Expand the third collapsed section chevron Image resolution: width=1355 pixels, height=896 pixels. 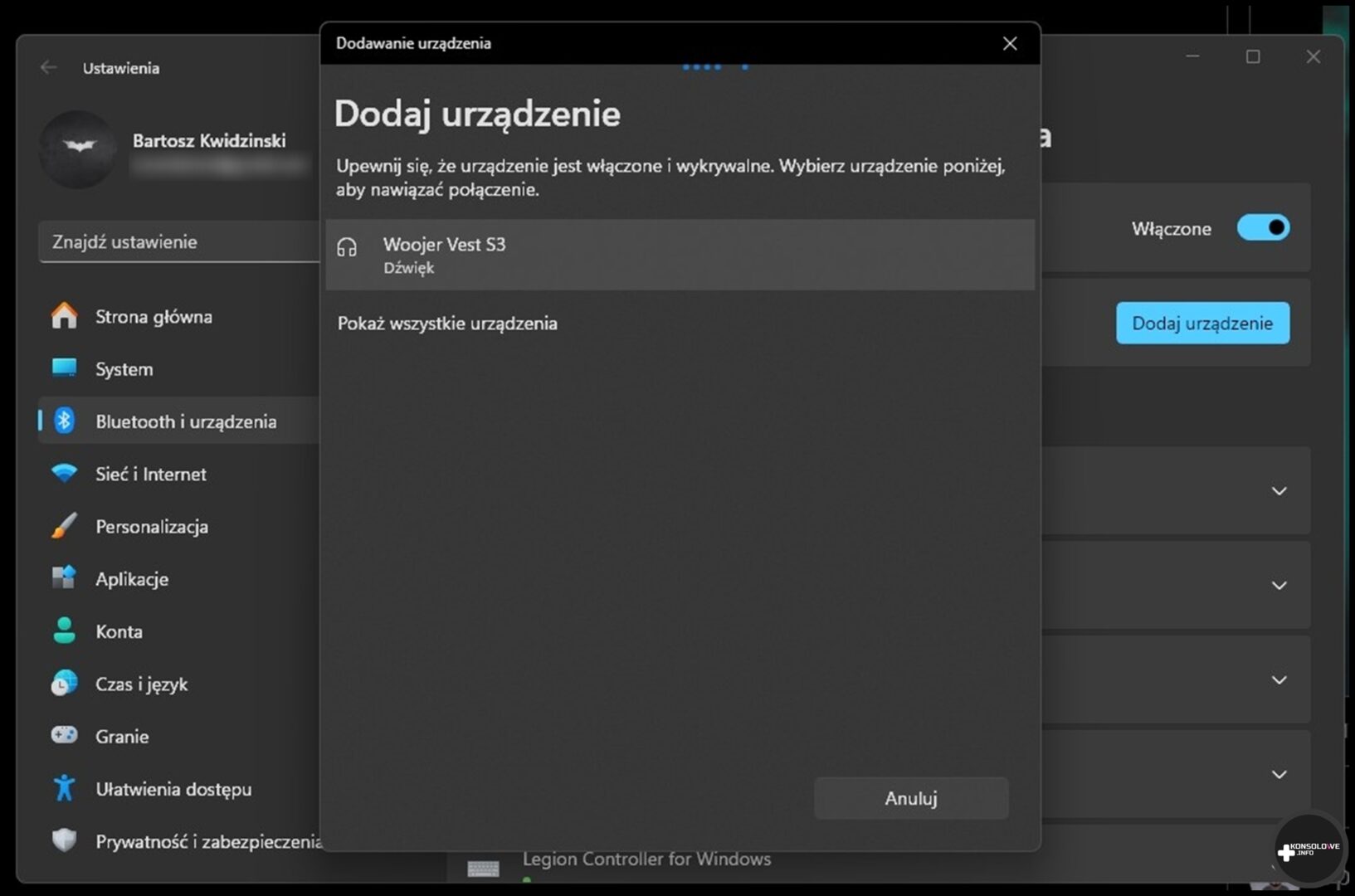1279,680
